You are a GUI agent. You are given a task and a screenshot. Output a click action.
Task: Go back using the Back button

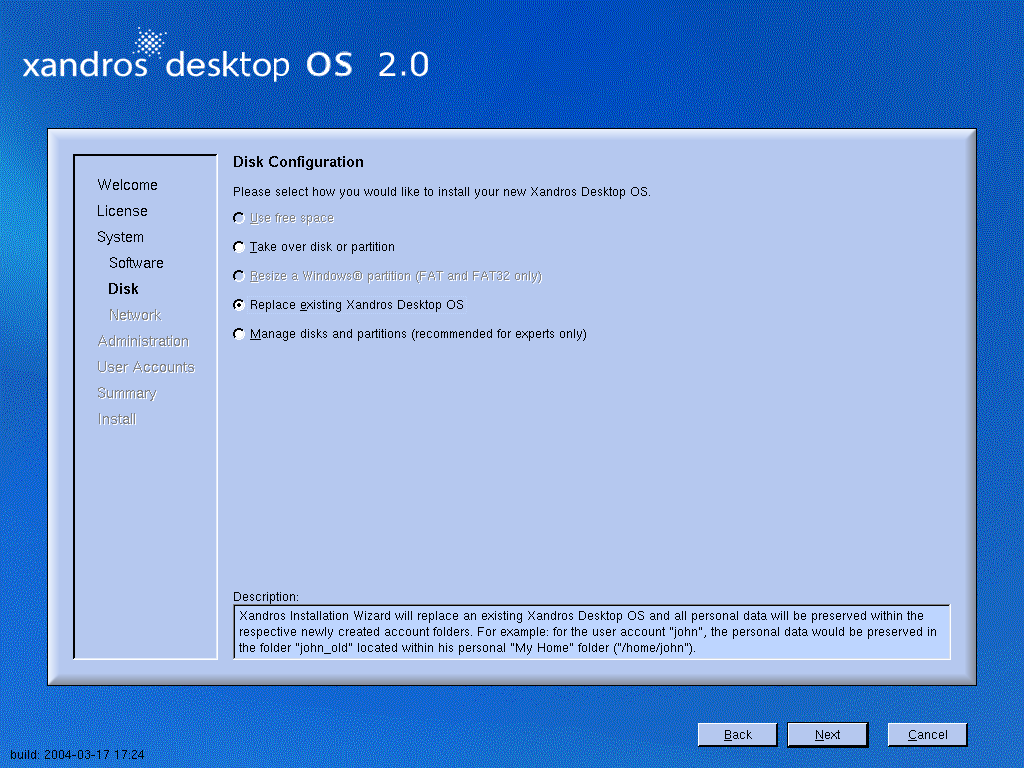pos(737,735)
